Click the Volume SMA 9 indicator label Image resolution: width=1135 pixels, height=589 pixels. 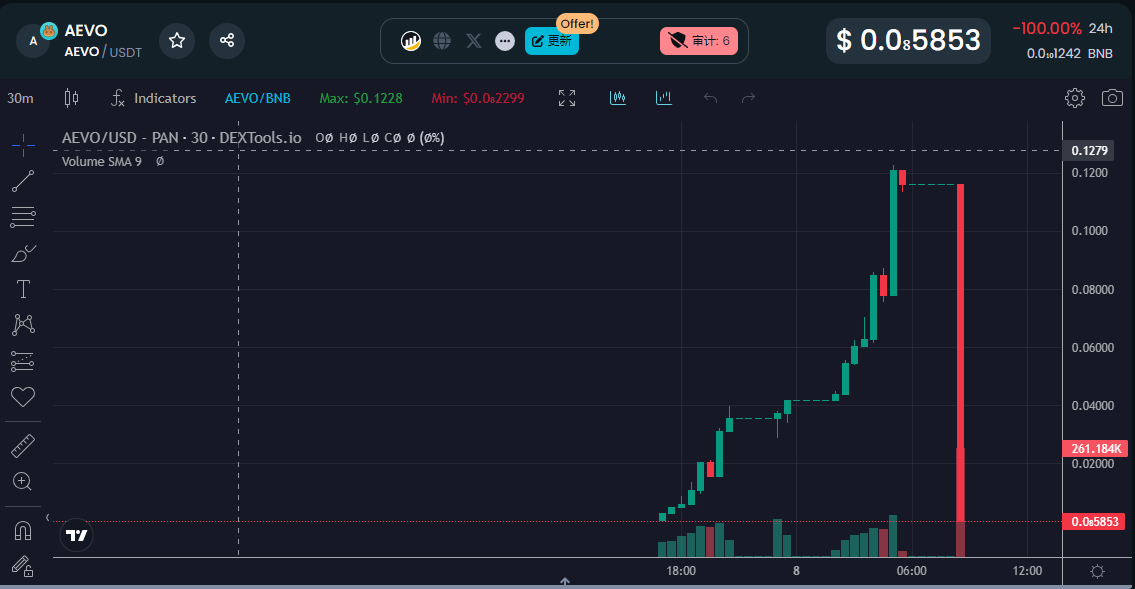[x=101, y=161]
